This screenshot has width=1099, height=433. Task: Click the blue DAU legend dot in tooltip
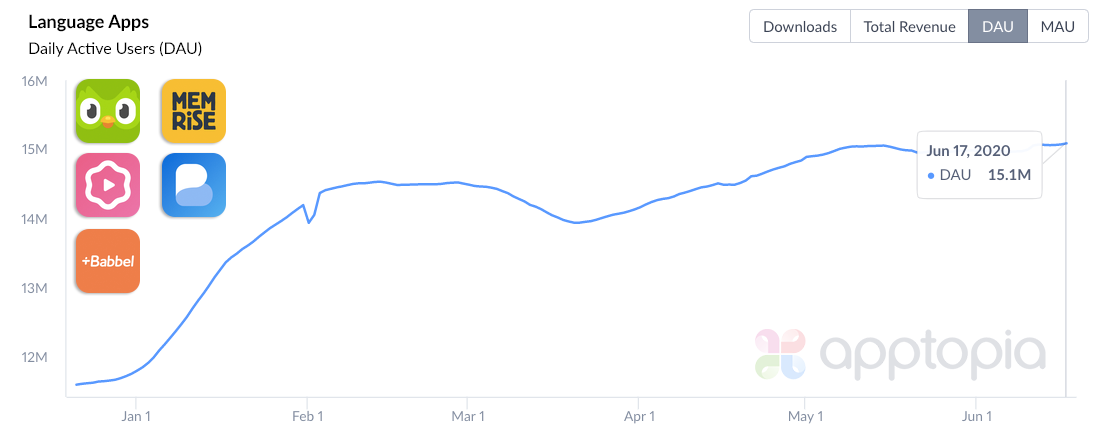(x=931, y=176)
